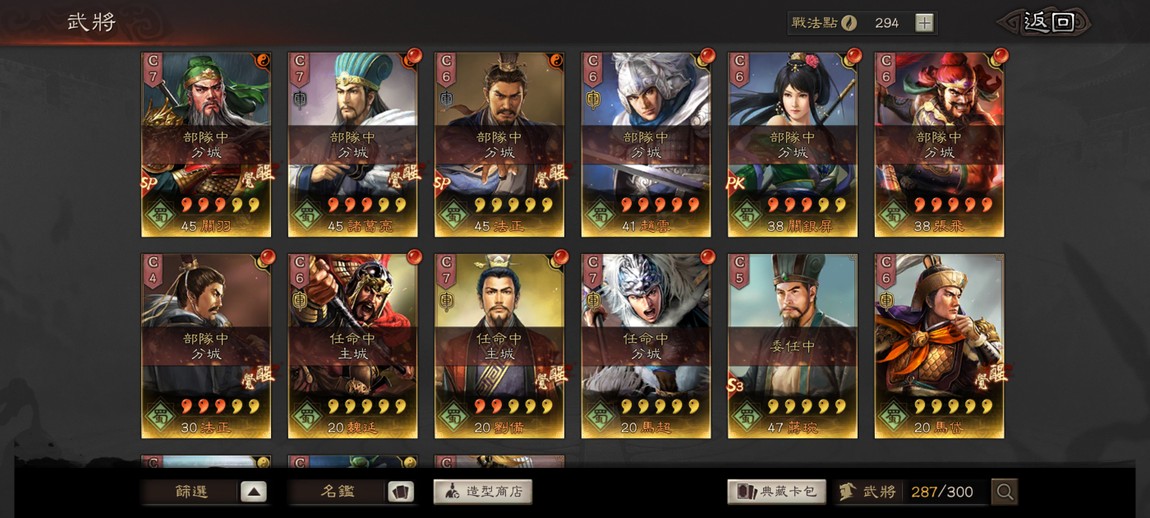The image size is (1150, 518).
Task: Click the PK badge on 關銀屏's card
Action: [x=736, y=183]
